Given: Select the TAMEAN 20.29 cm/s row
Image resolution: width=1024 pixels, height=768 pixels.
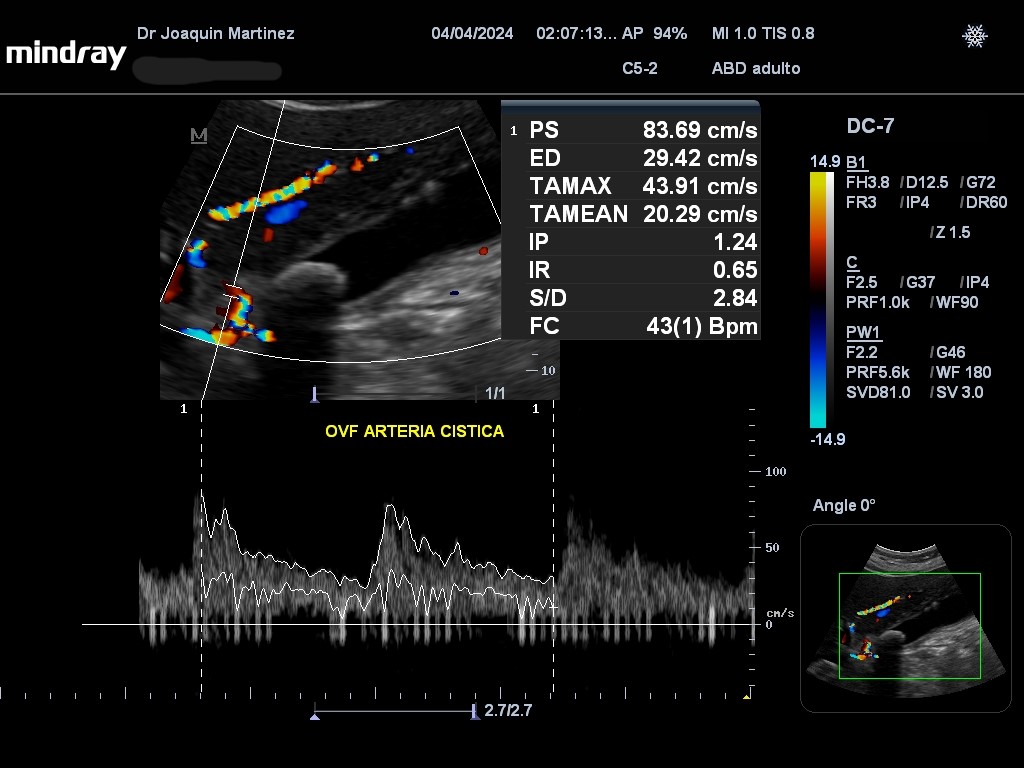Looking at the screenshot, I should [643, 214].
